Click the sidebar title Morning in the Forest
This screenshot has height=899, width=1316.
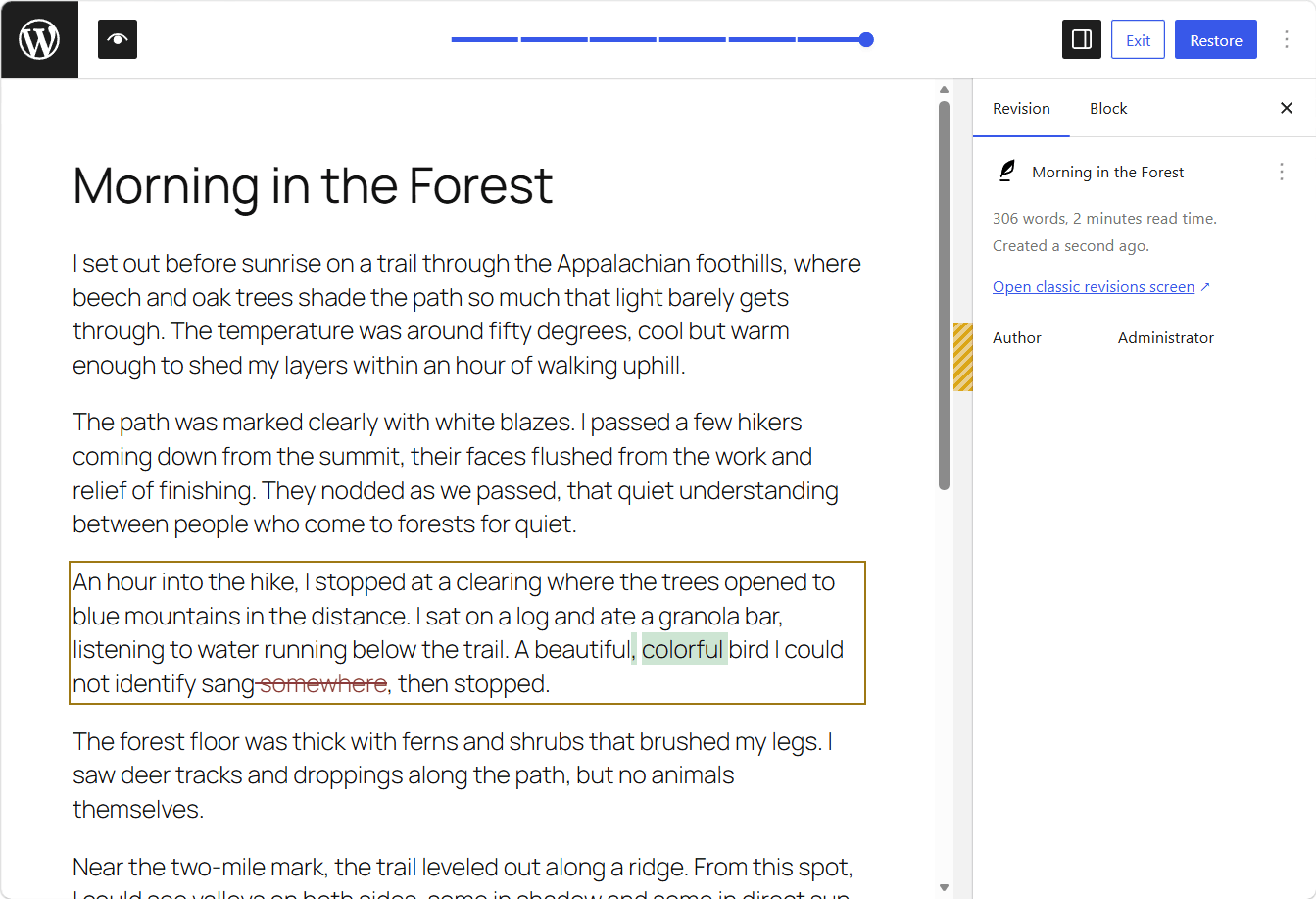1107,173
